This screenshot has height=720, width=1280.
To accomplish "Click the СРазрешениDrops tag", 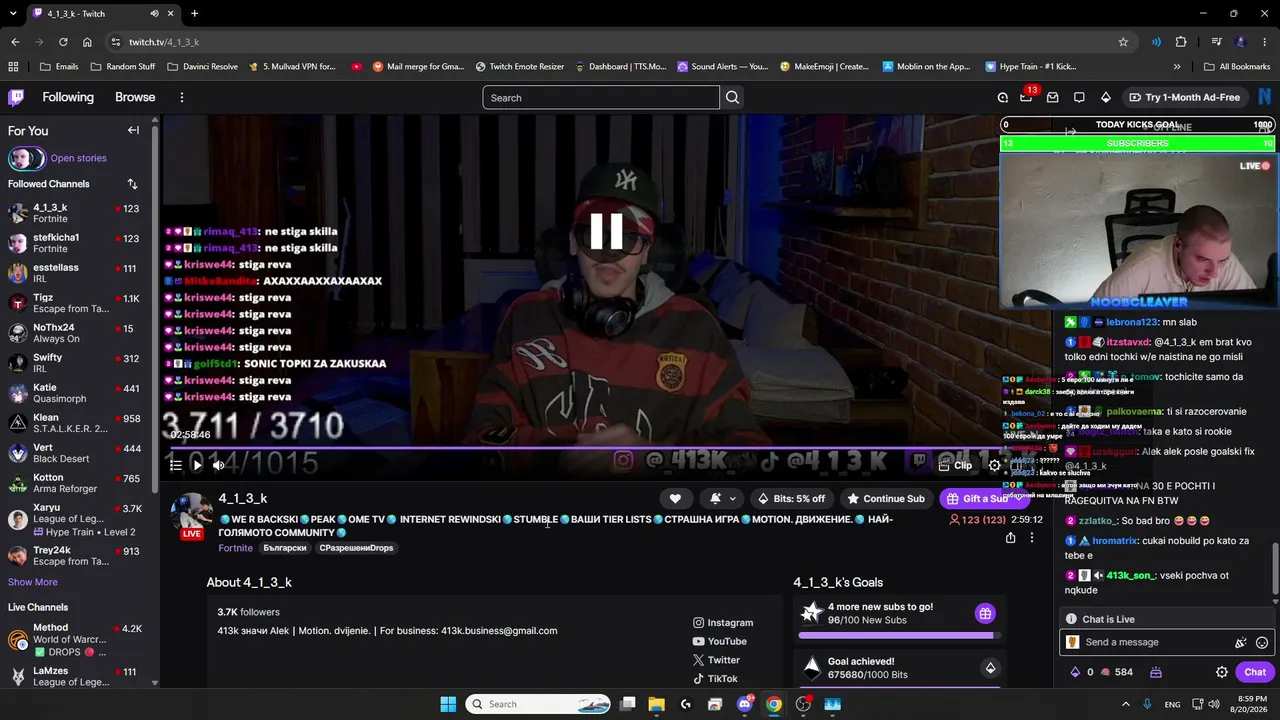I will 357,548.
